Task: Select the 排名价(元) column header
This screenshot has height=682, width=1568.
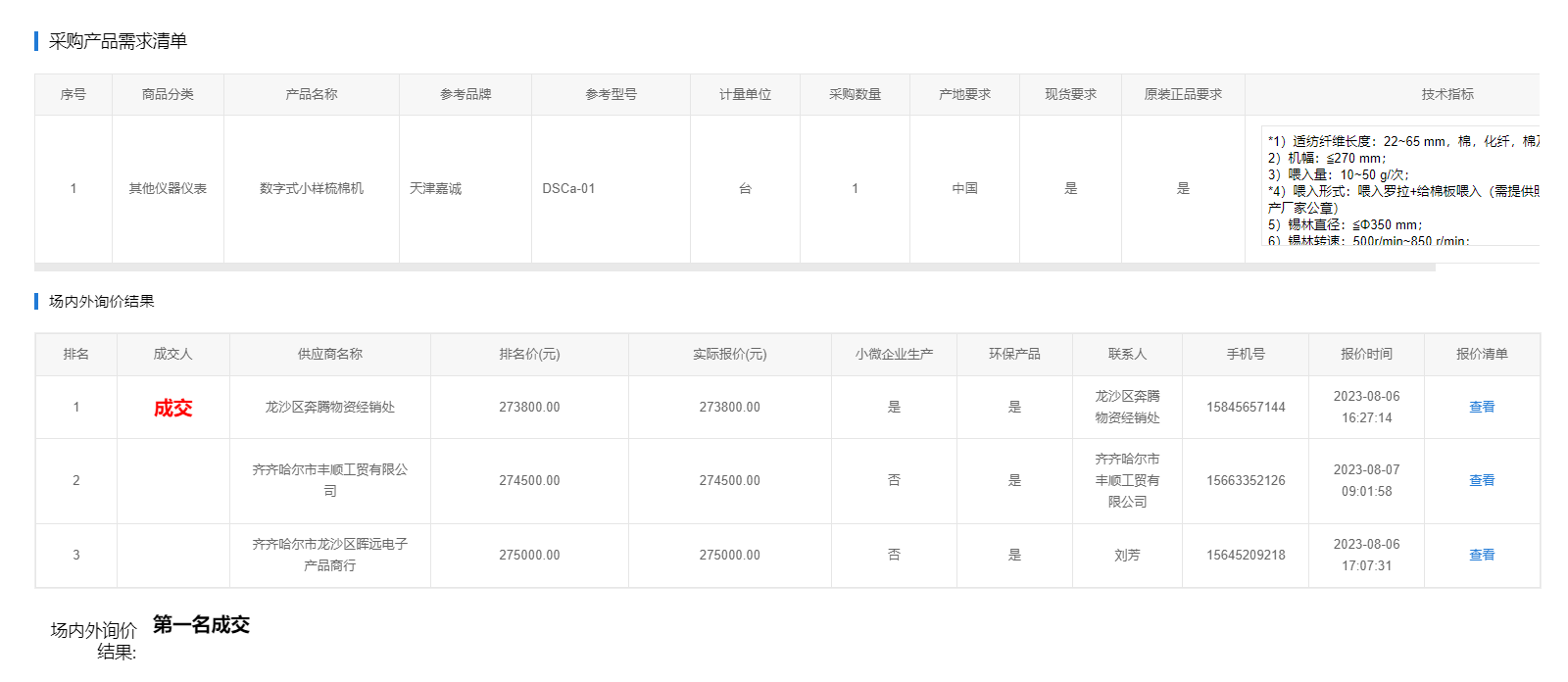Action: pos(529,354)
